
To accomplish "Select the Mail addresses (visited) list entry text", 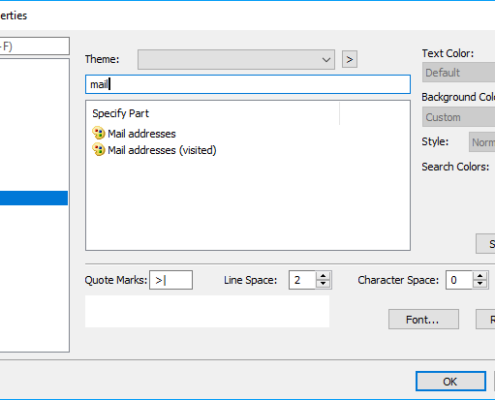I will [x=162, y=150].
